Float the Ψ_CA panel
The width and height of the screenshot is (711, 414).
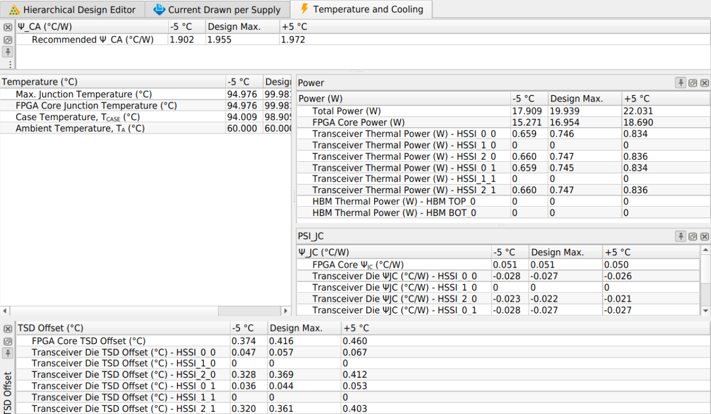coord(8,40)
